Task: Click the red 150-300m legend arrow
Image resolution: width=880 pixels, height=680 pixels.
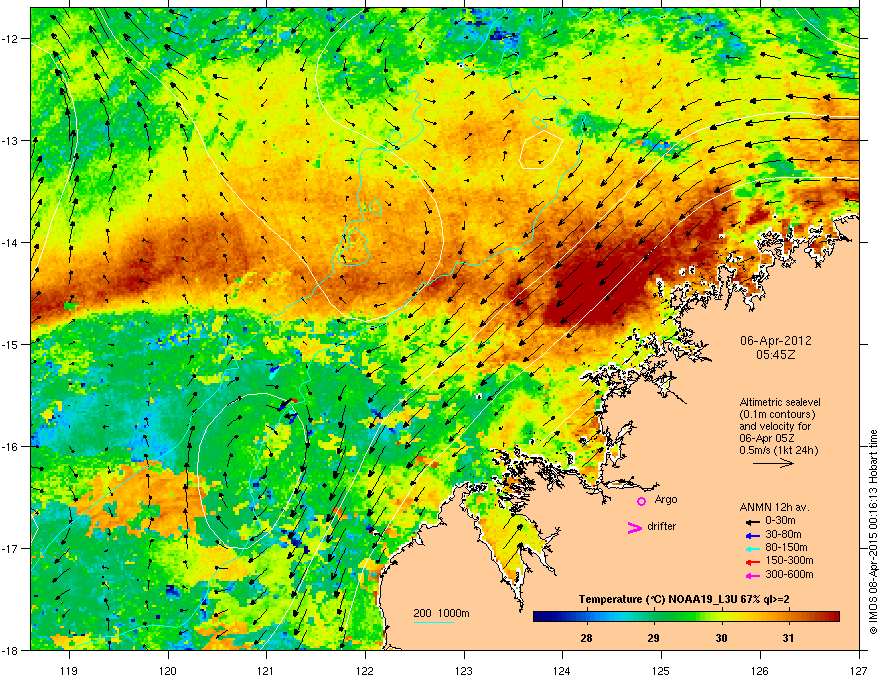Action: click(752, 562)
